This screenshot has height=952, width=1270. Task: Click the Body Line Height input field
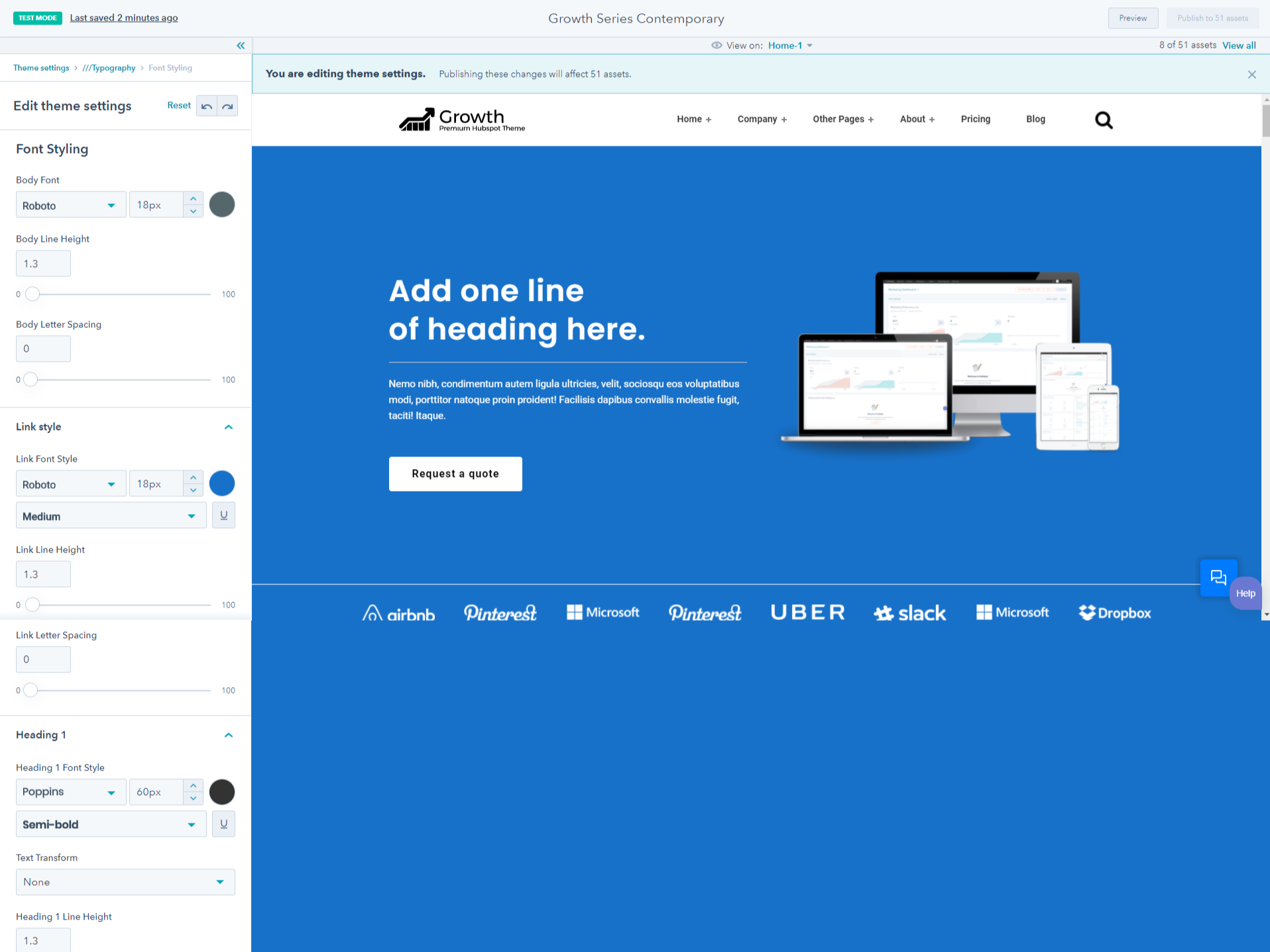(43, 264)
